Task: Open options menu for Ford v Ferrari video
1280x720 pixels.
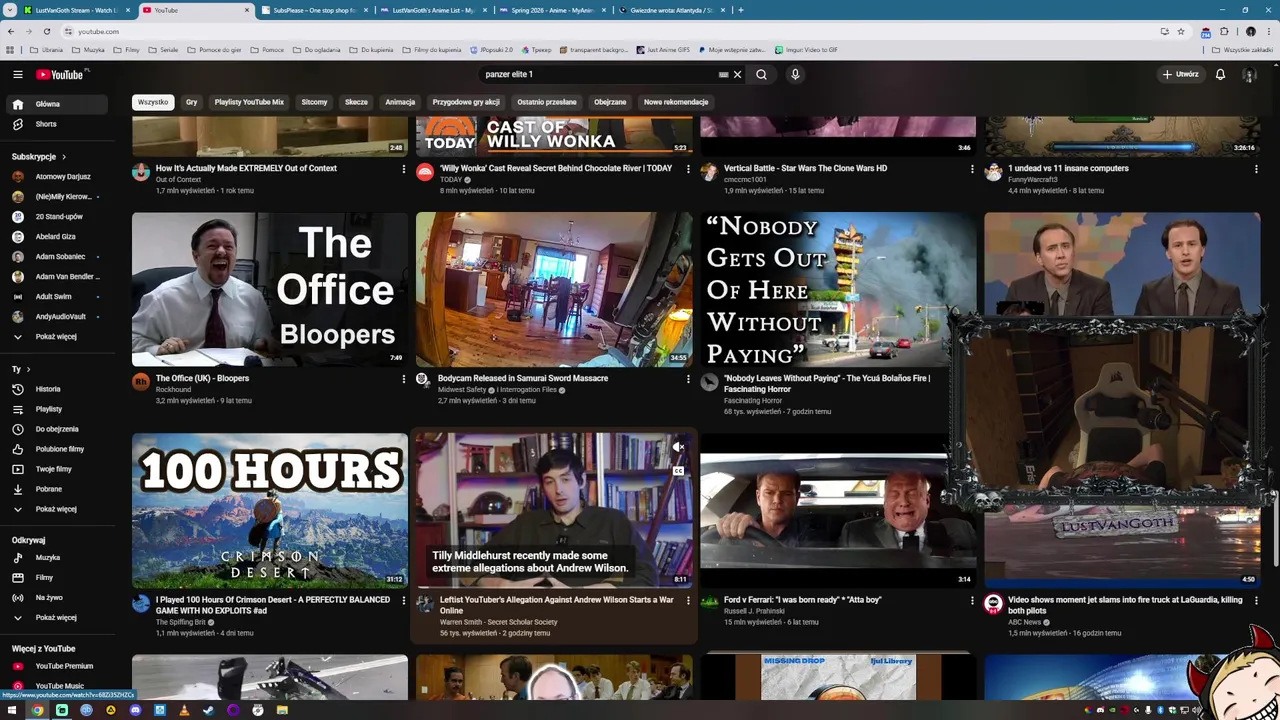Action: click(972, 601)
